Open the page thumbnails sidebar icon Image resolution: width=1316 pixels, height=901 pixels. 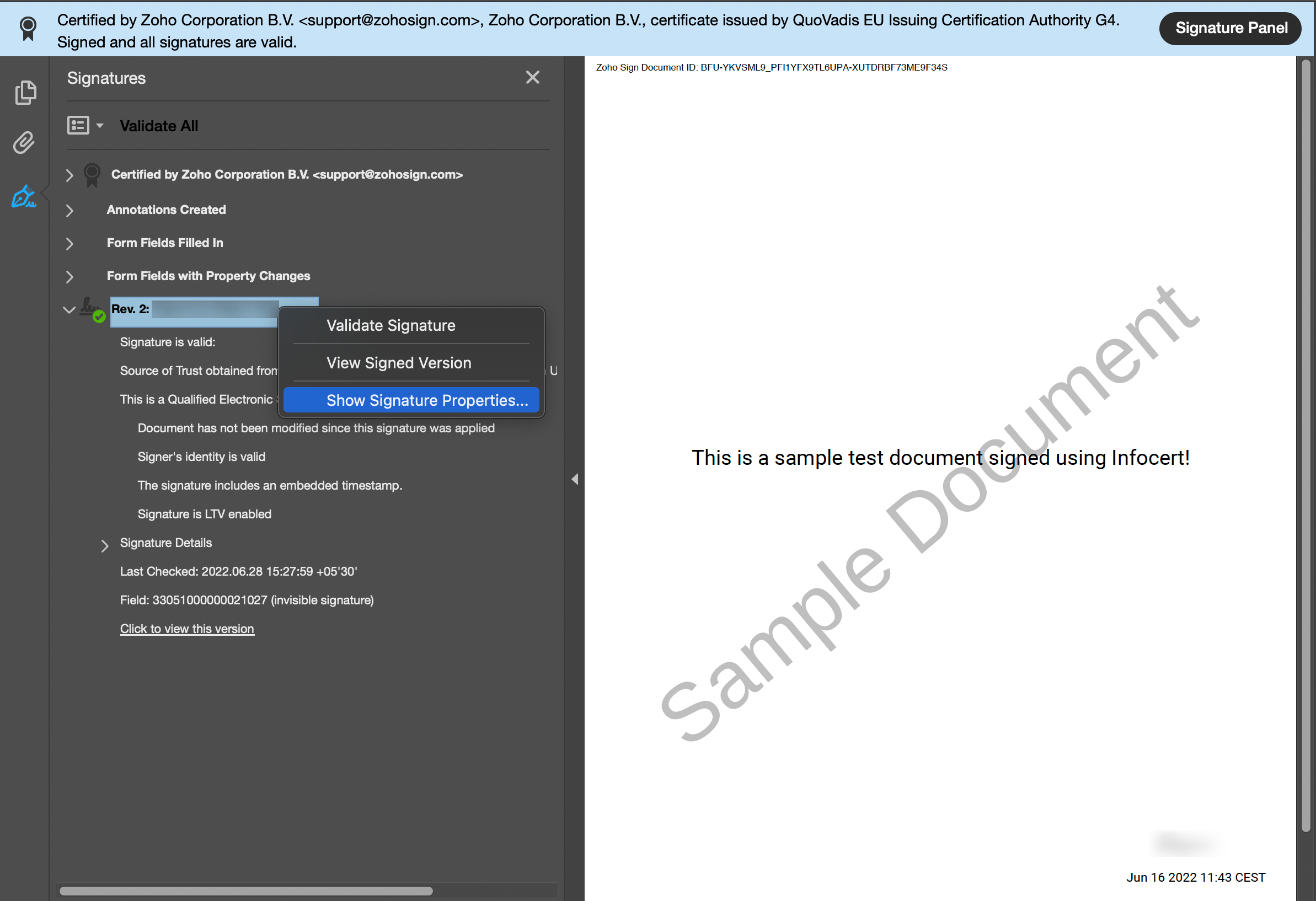pos(25,92)
